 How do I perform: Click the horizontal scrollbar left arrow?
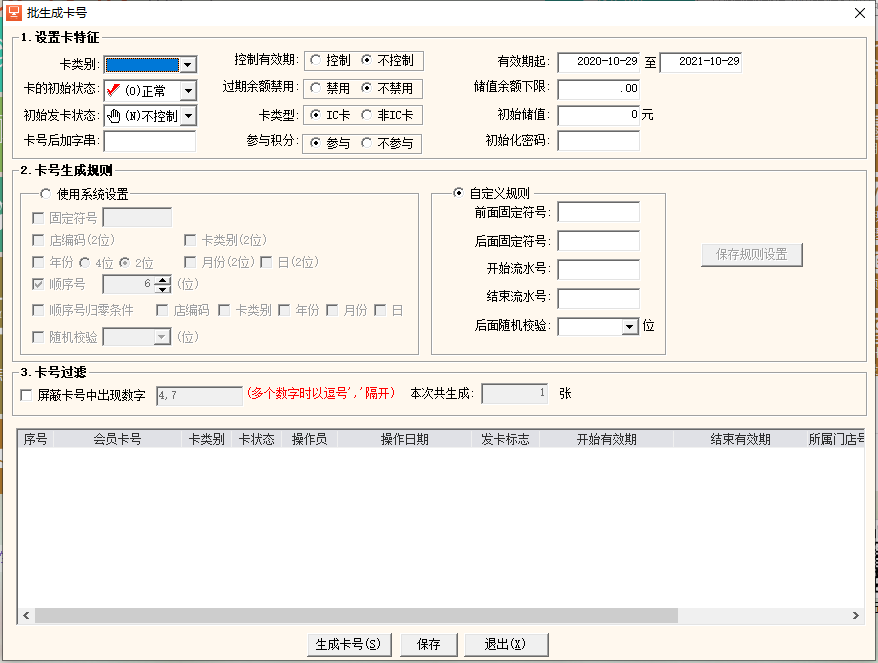26,615
